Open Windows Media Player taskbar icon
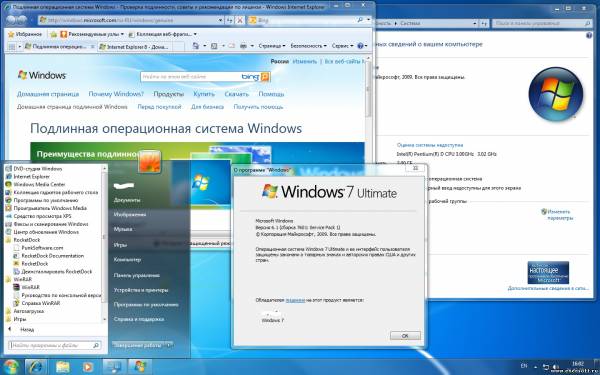Viewport: 600px width, 375px height. (x=88, y=367)
